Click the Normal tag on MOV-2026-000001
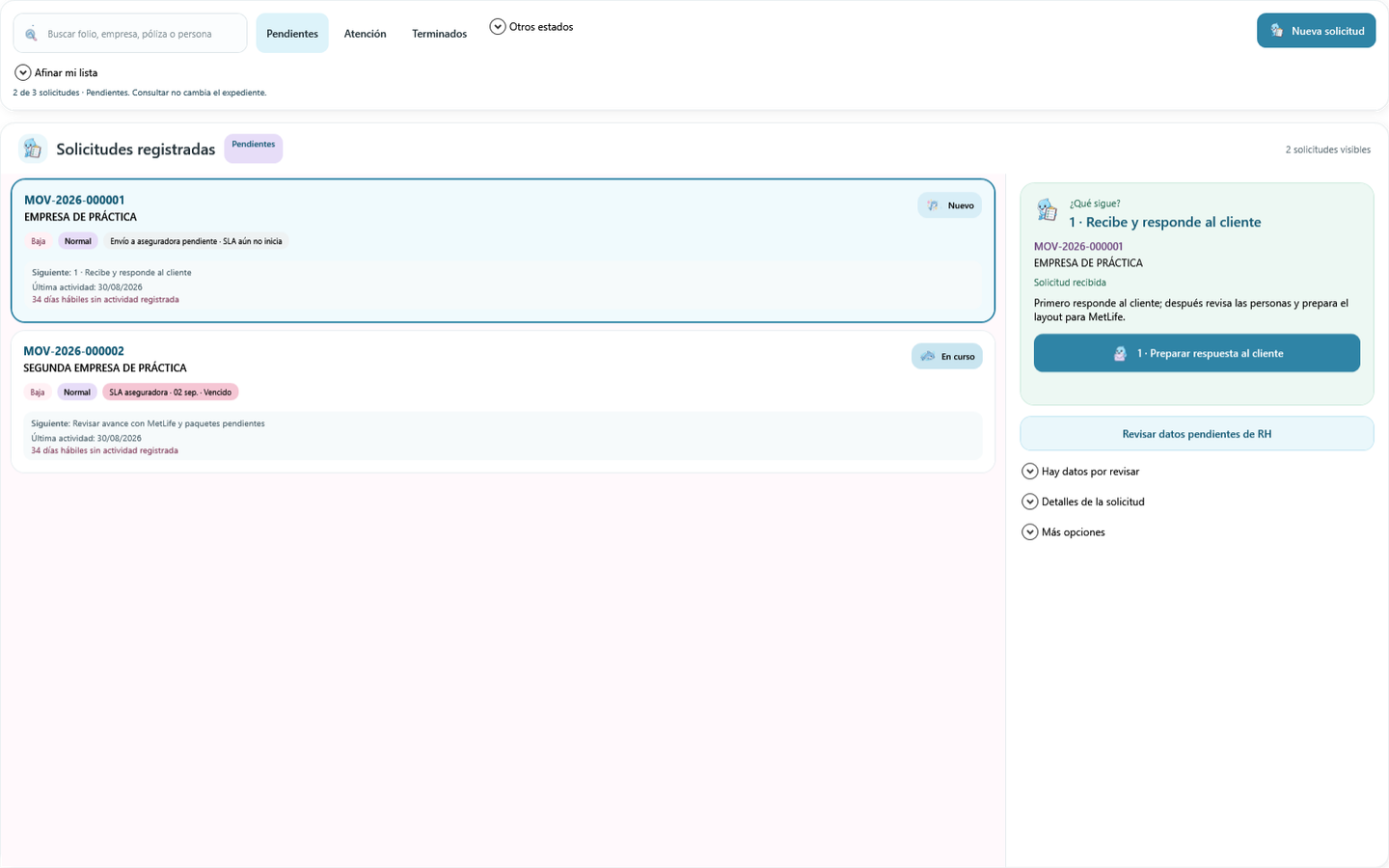Image resolution: width=1389 pixels, height=868 pixels. pyautogui.click(x=78, y=241)
